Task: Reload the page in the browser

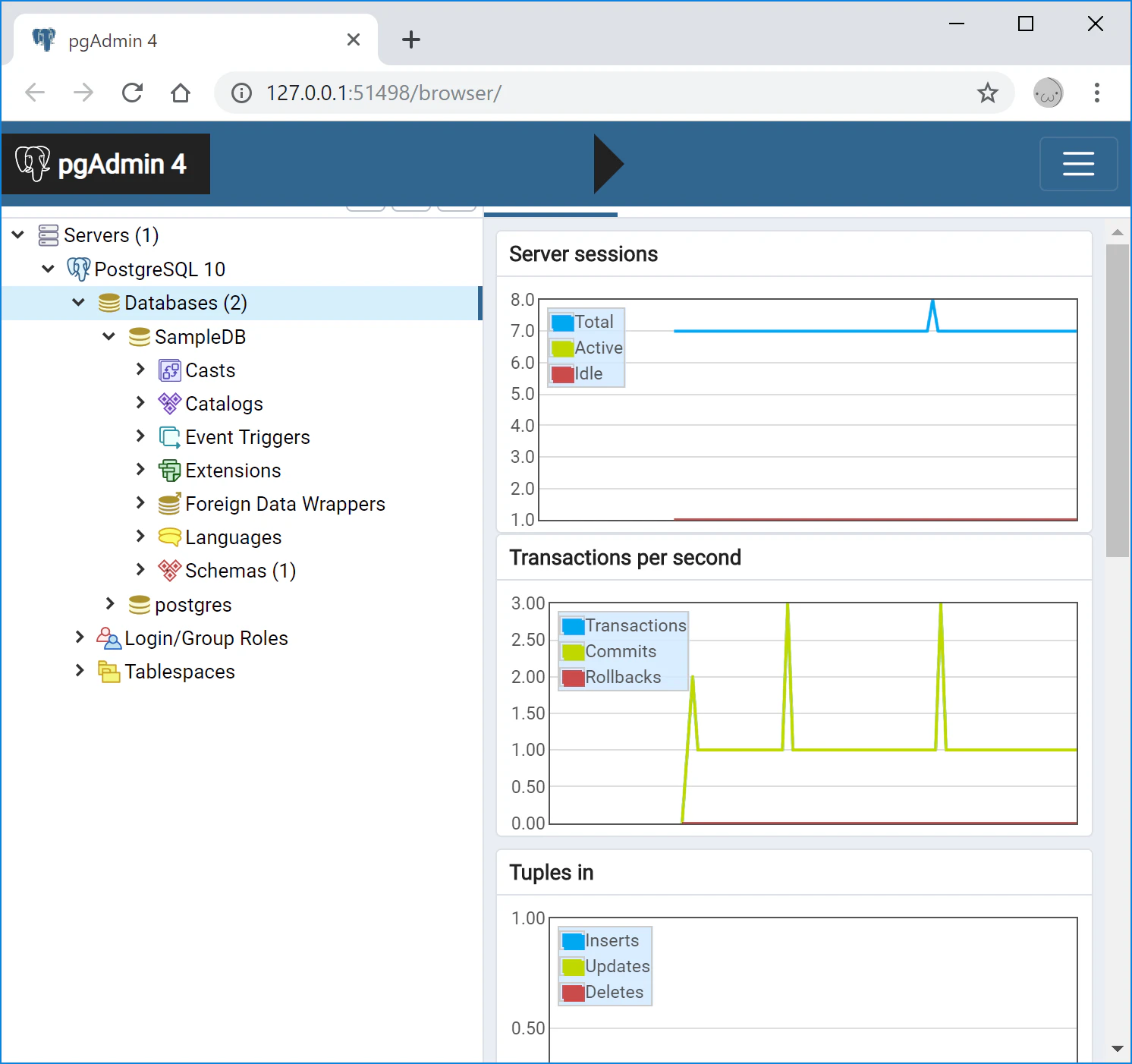Action: (133, 93)
